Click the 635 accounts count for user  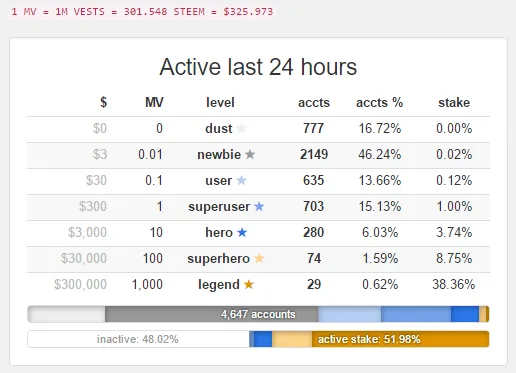click(x=313, y=180)
